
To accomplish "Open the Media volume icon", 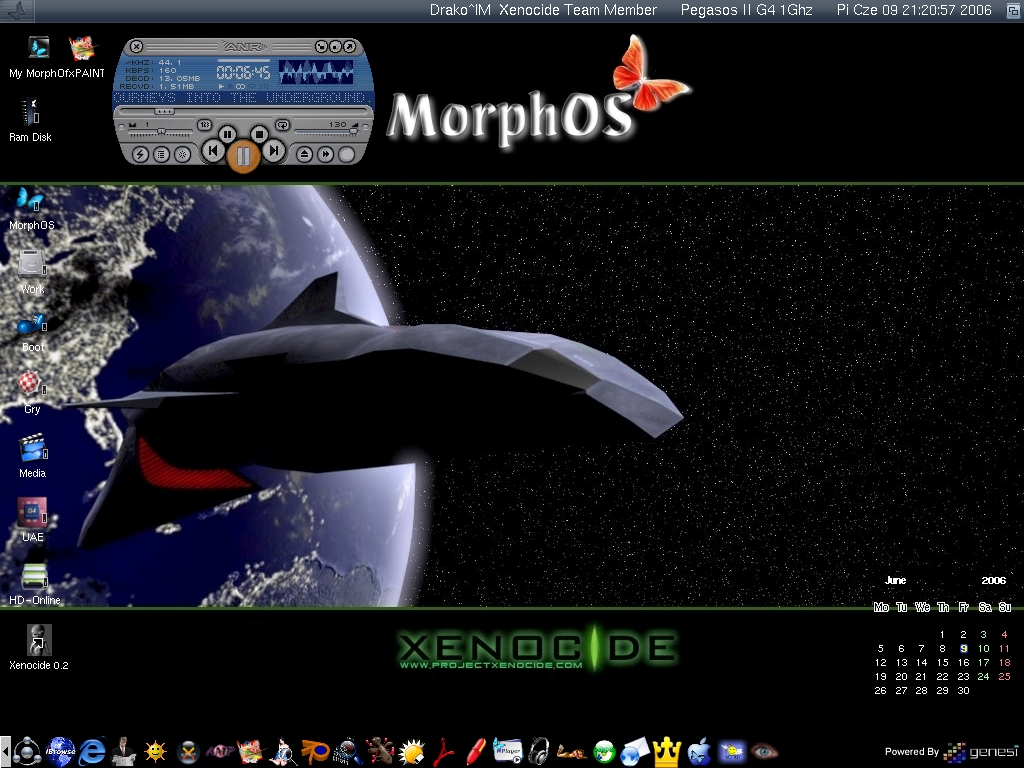I will pos(33,448).
